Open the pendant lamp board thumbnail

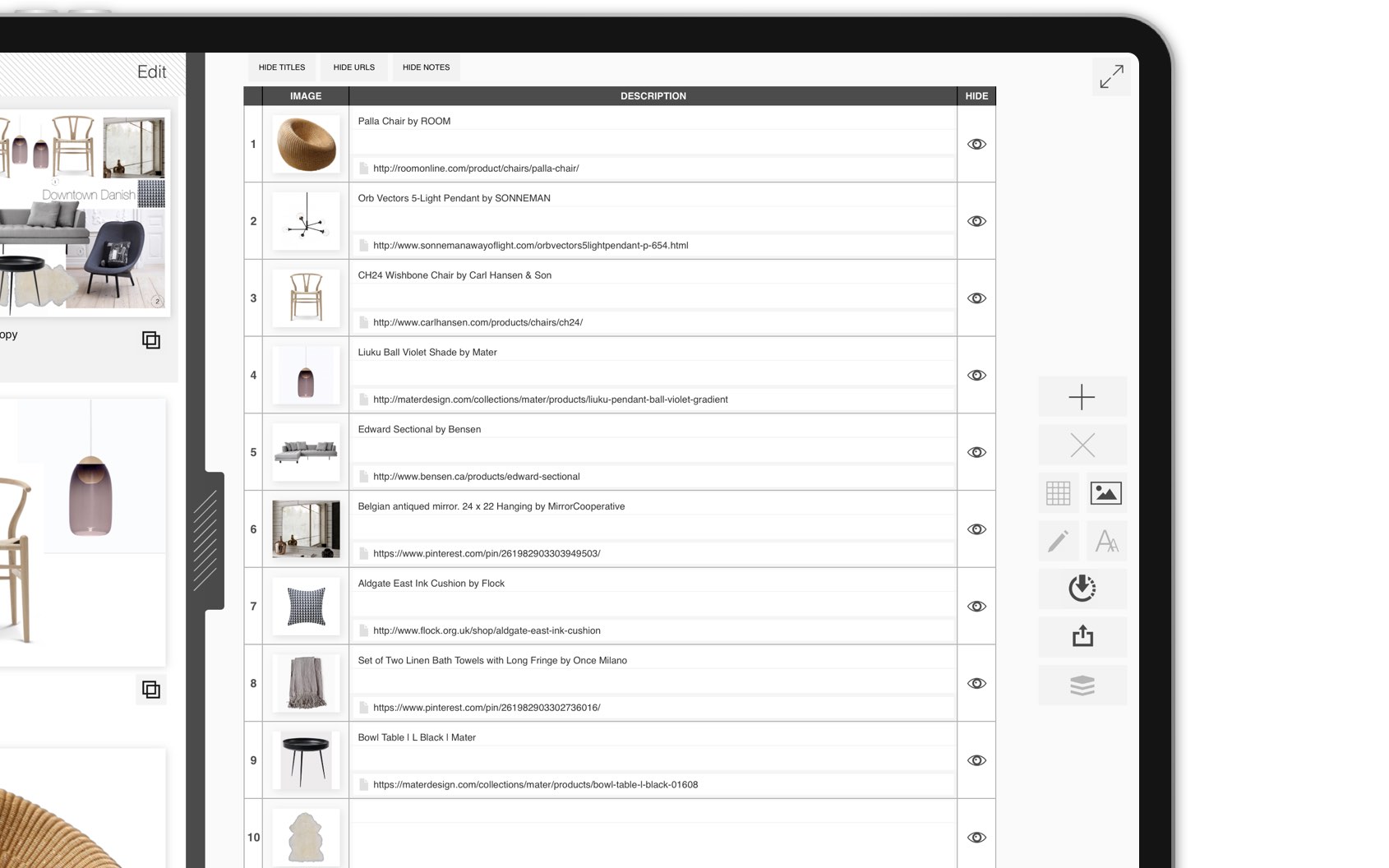83,533
